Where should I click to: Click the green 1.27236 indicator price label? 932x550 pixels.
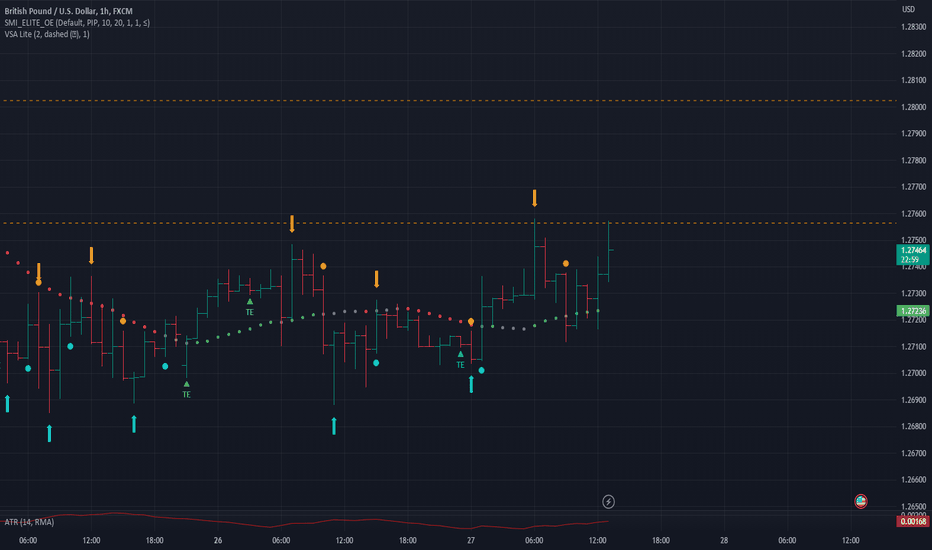(912, 311)
